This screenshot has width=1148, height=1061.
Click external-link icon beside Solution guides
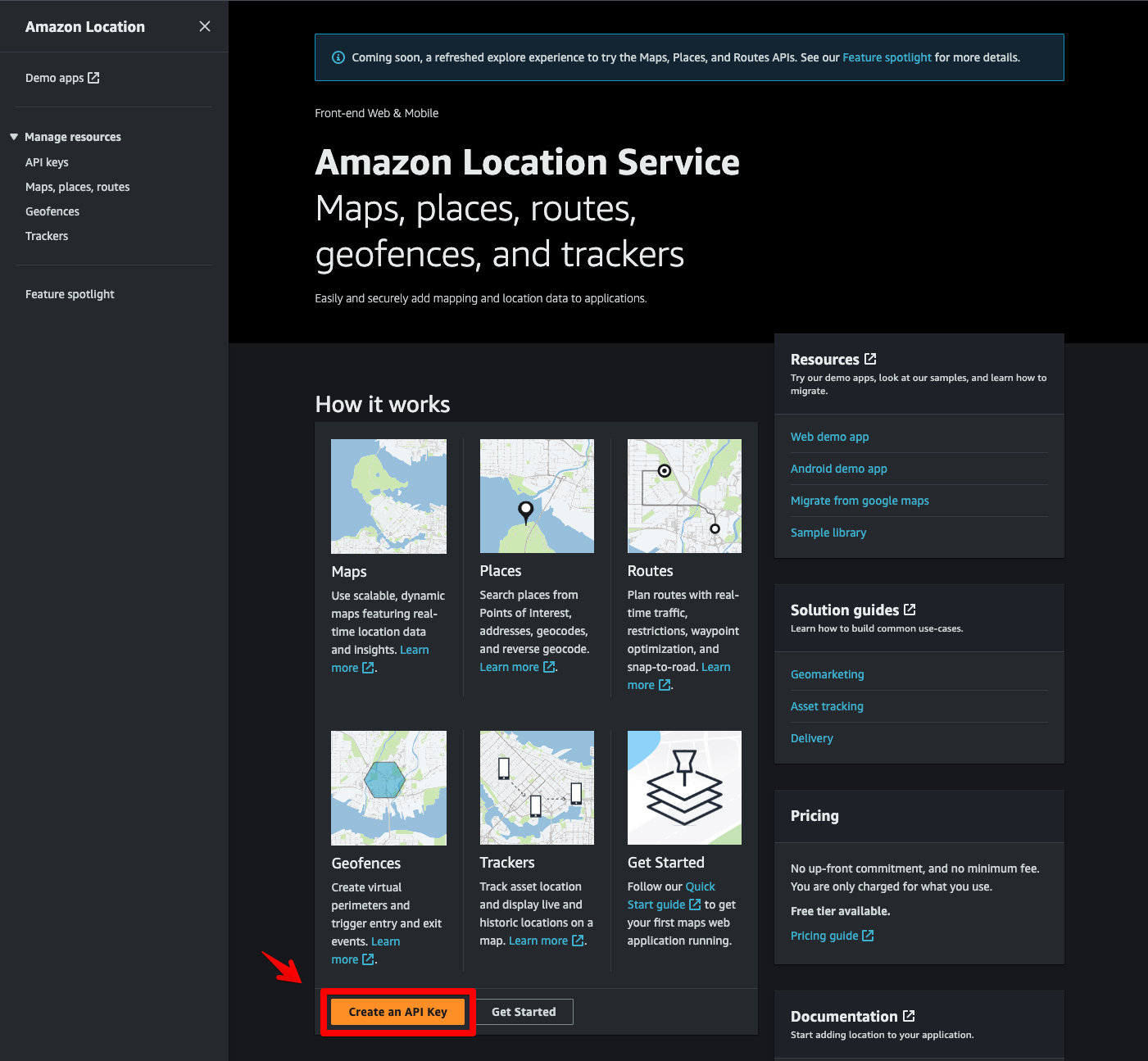tap(910, 610)
